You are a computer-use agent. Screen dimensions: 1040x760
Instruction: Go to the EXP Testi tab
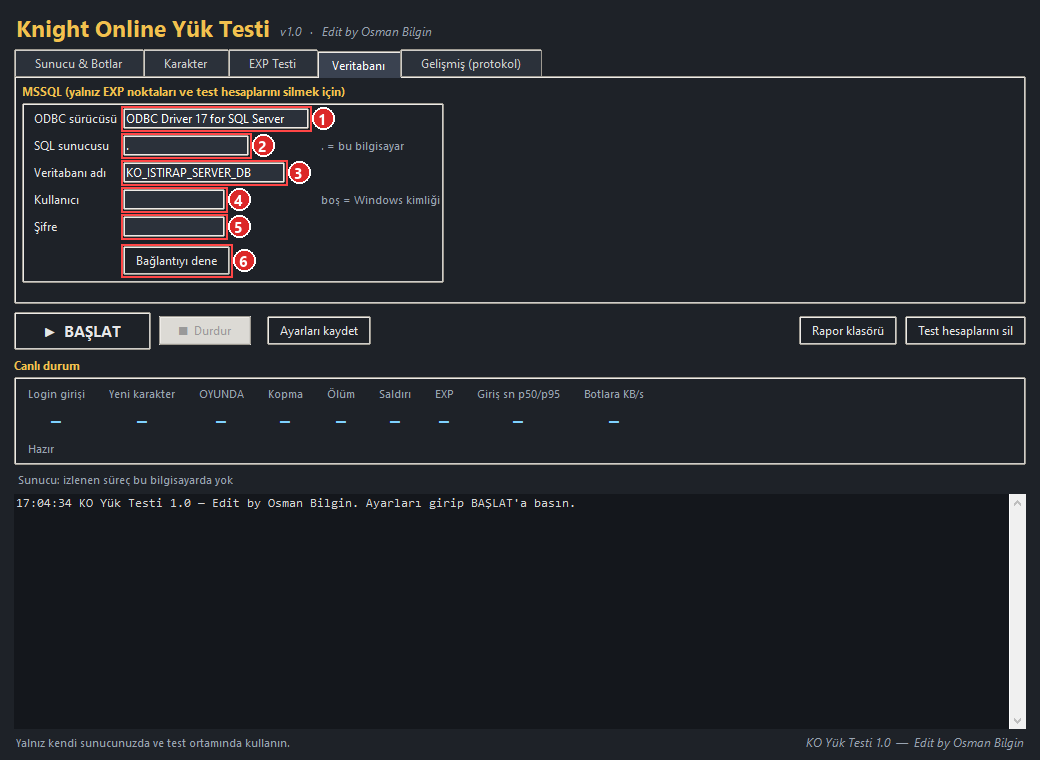pos(273,64)
